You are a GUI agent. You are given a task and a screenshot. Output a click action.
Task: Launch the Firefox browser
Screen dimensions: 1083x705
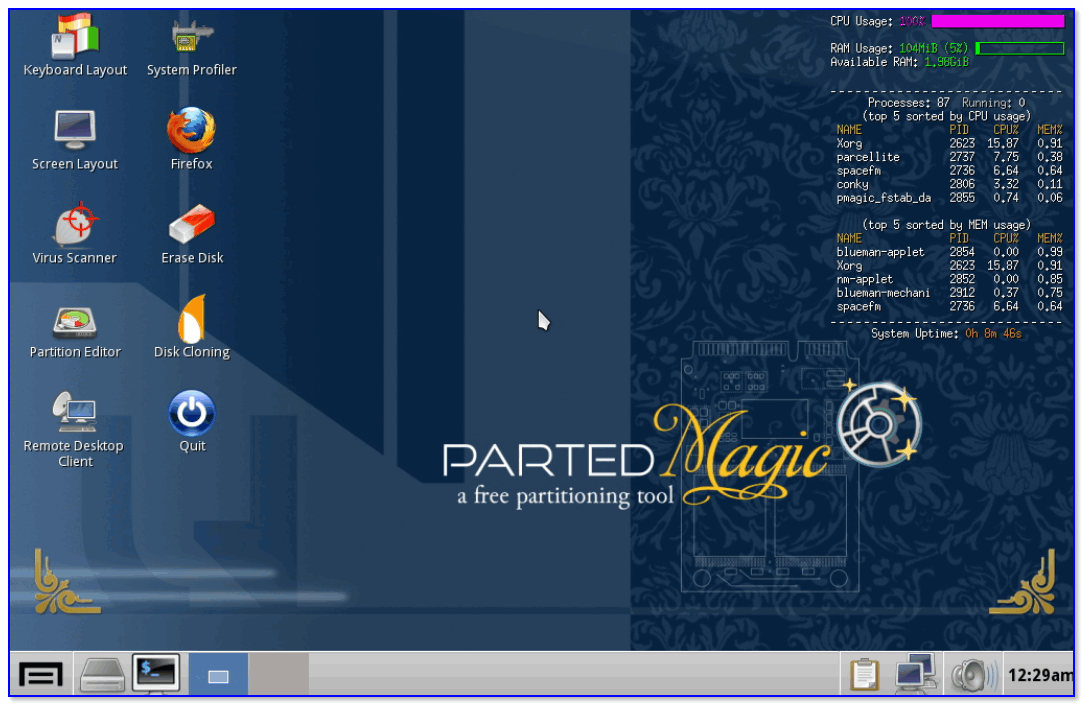pyautogui.click(x=191, y=130)
